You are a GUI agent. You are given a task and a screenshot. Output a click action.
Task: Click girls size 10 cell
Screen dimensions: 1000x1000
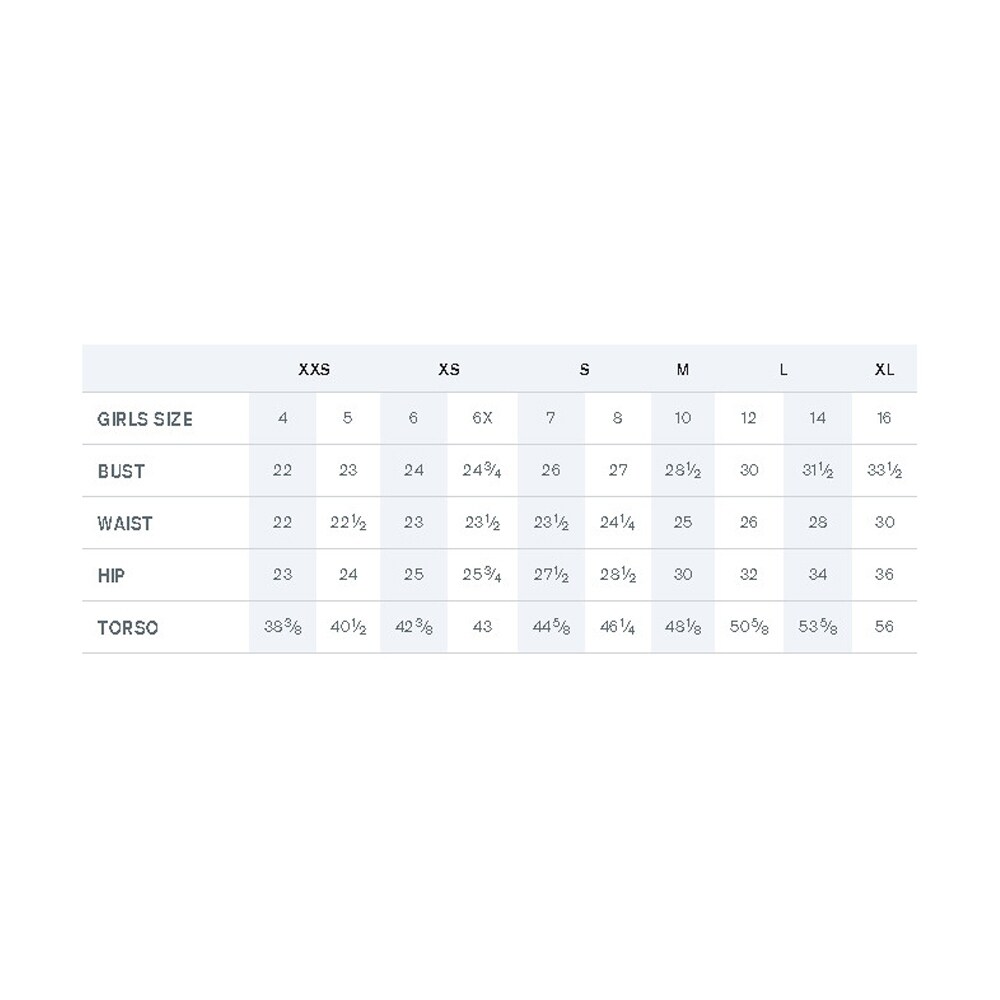click(683, 418)
